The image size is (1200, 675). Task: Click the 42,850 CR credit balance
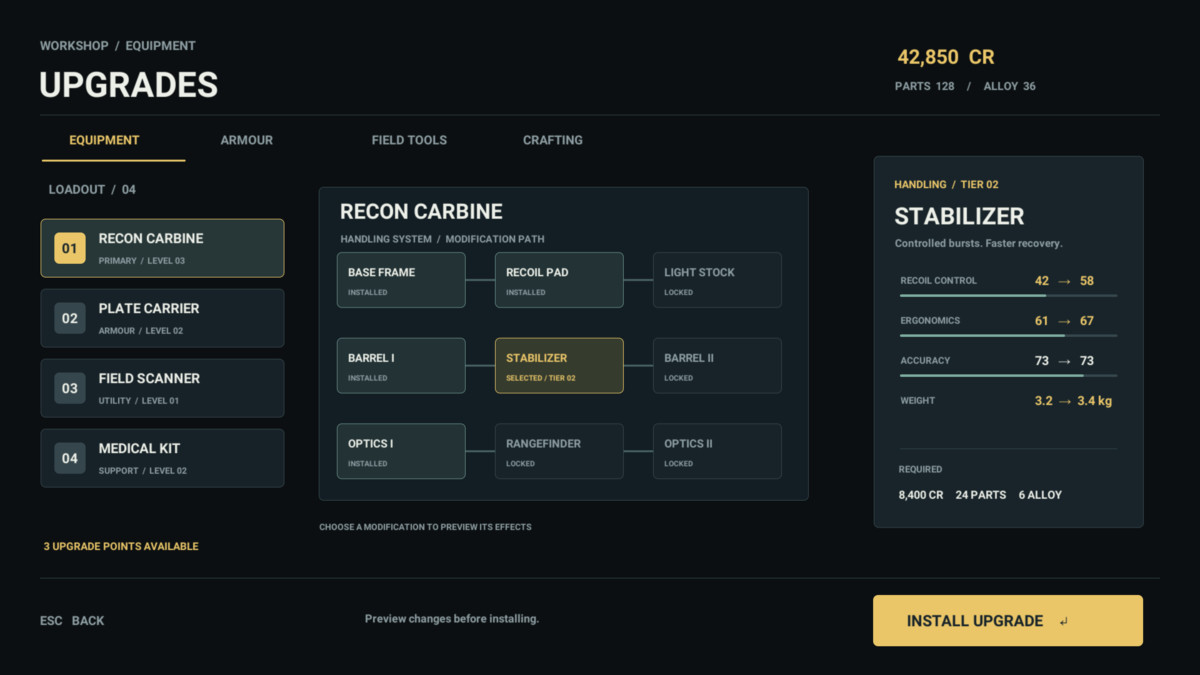pyautogui.click(x=946, y=58)
